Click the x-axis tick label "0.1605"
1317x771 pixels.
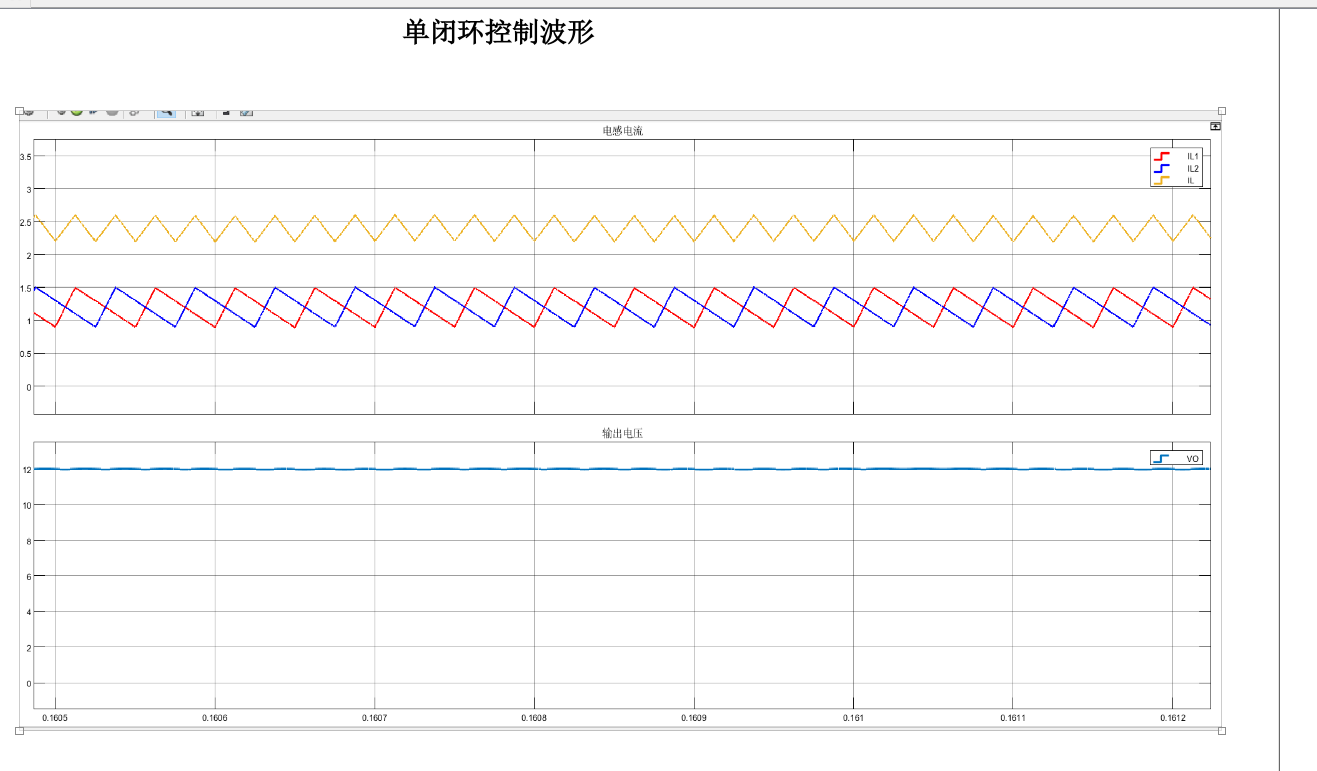[55, 718]
